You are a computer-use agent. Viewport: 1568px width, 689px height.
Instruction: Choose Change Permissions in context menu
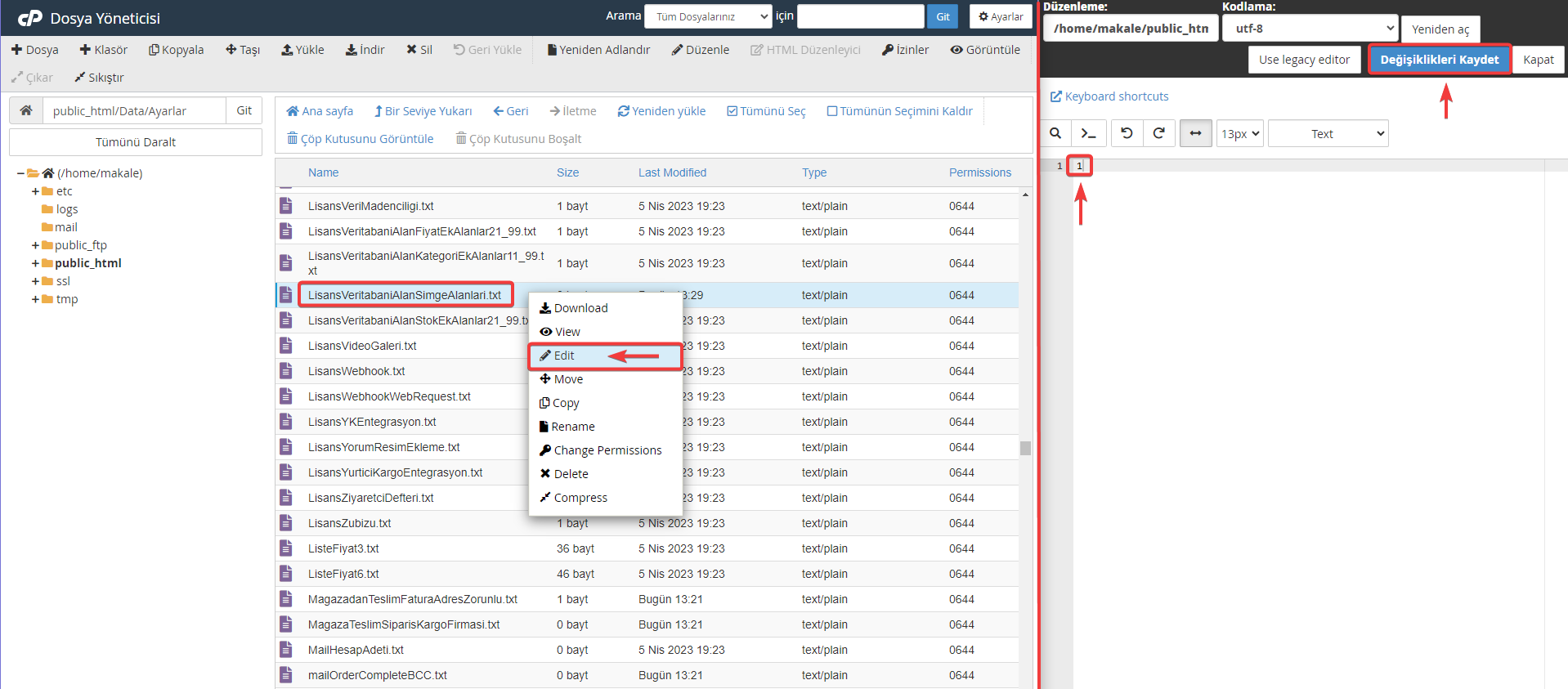click(606, 450)
